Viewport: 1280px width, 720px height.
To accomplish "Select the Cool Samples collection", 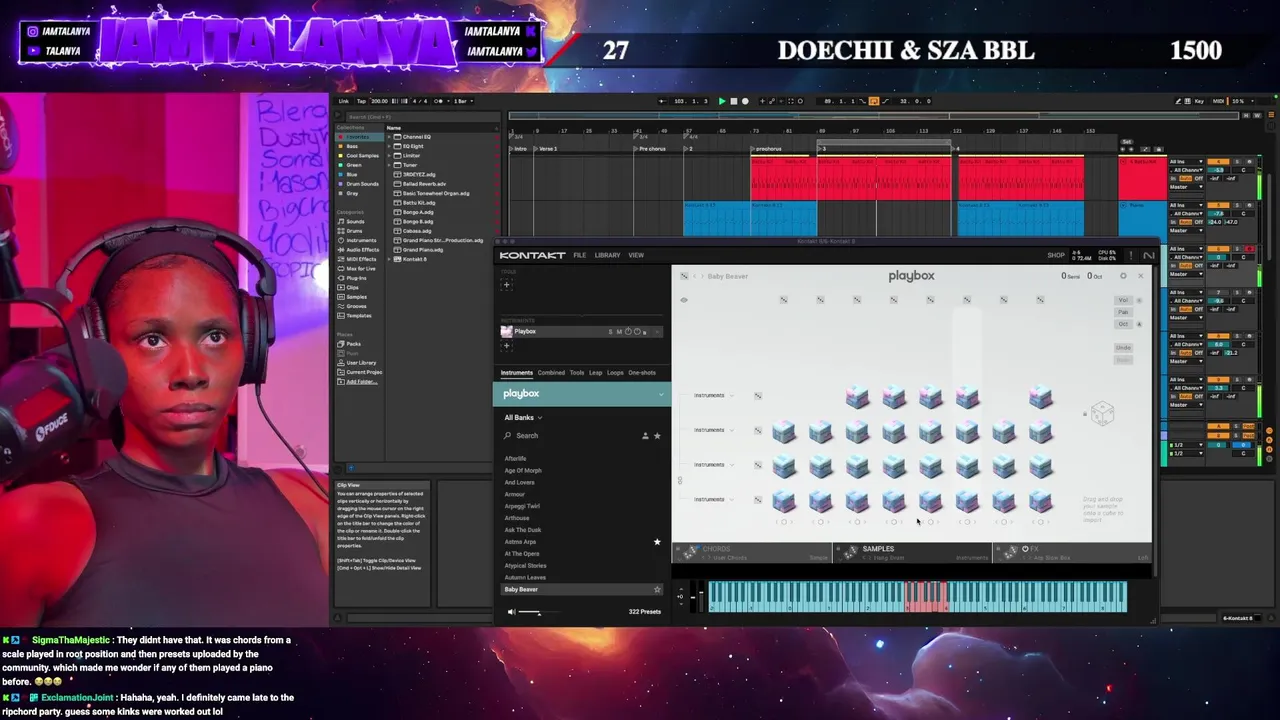I will (361, 156).
